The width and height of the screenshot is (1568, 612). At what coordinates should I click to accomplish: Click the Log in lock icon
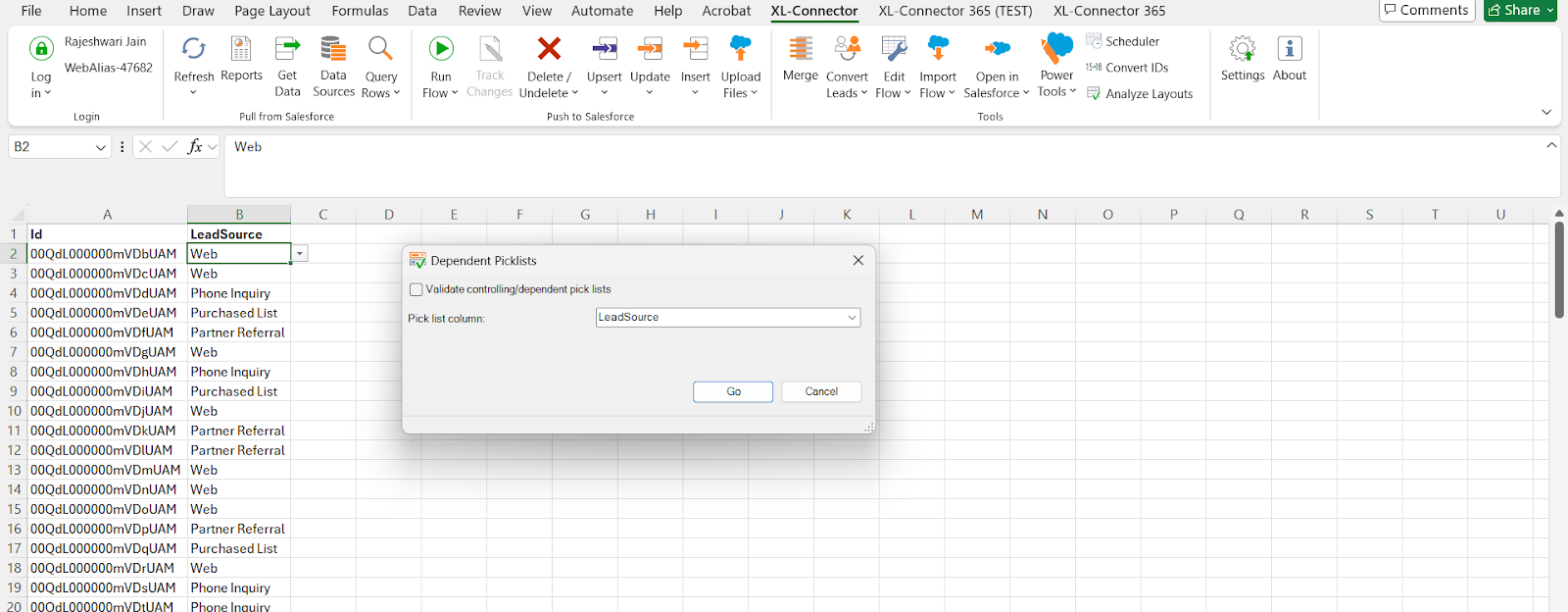41,49
